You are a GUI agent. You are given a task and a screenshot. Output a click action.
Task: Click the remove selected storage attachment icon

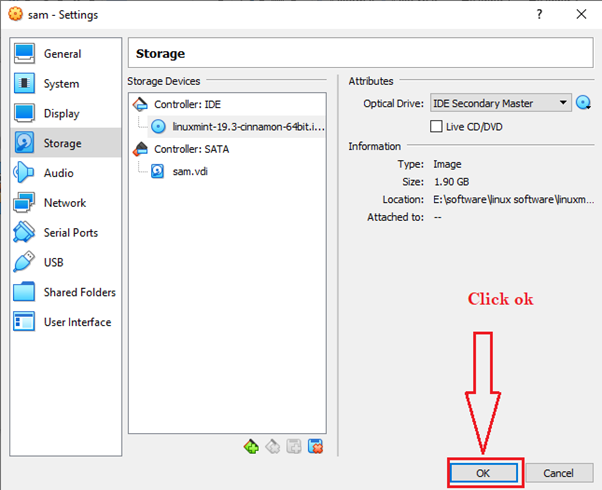(x=315, y=446)
